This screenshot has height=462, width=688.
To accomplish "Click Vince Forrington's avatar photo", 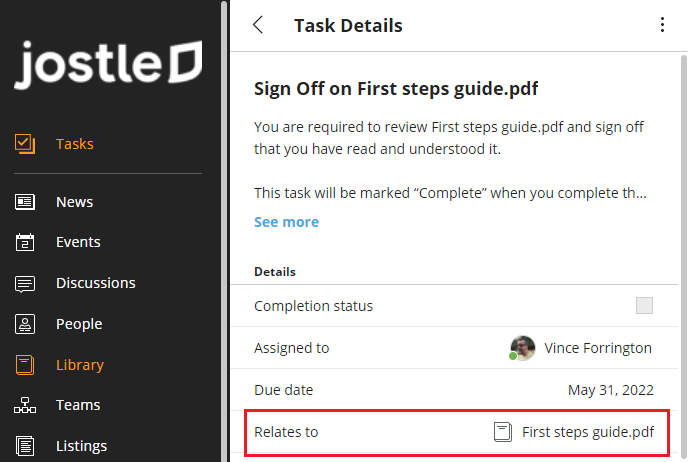I will pyautogui.click(x=522, y=348).
